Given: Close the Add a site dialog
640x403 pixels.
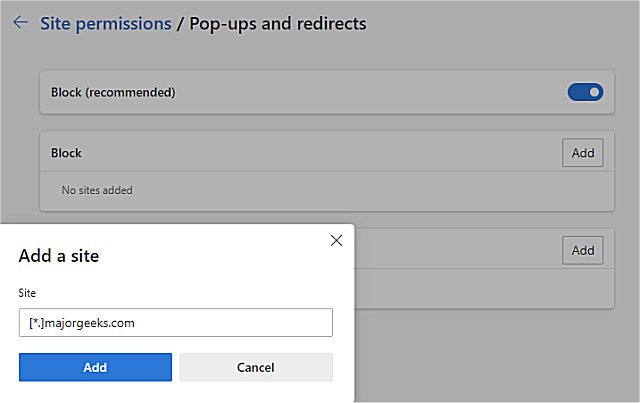Looking at the screenshot, I should 336,240.
